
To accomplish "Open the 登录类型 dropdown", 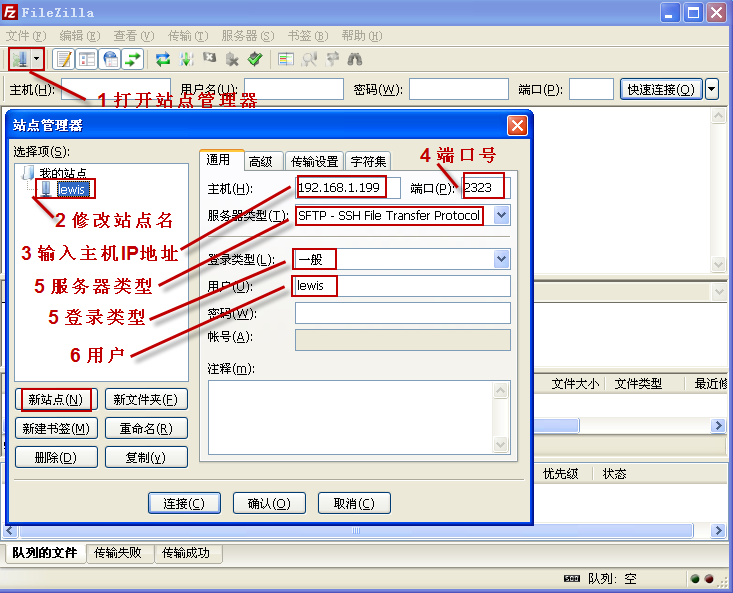I will coord(501,259).
